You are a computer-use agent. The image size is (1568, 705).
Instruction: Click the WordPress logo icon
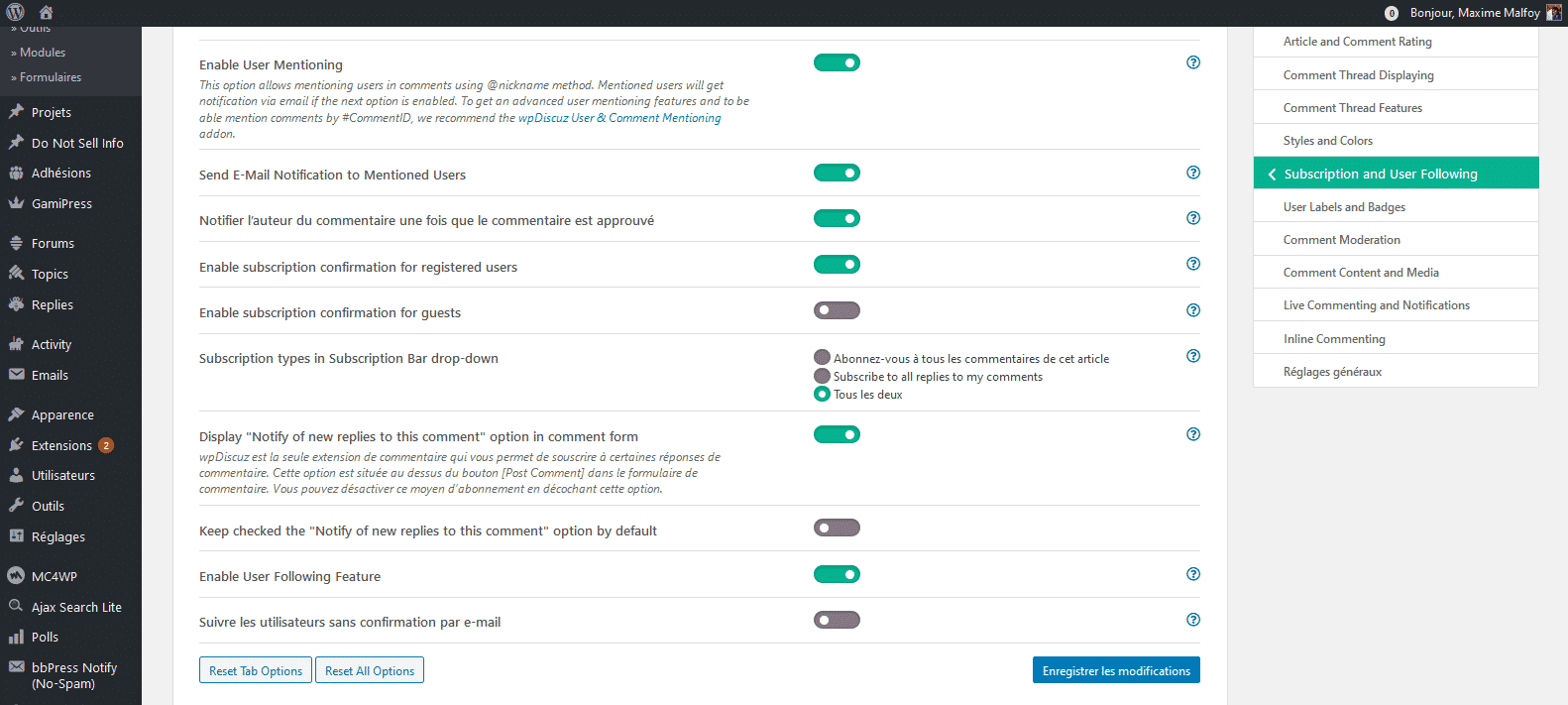tap(15, 13)
